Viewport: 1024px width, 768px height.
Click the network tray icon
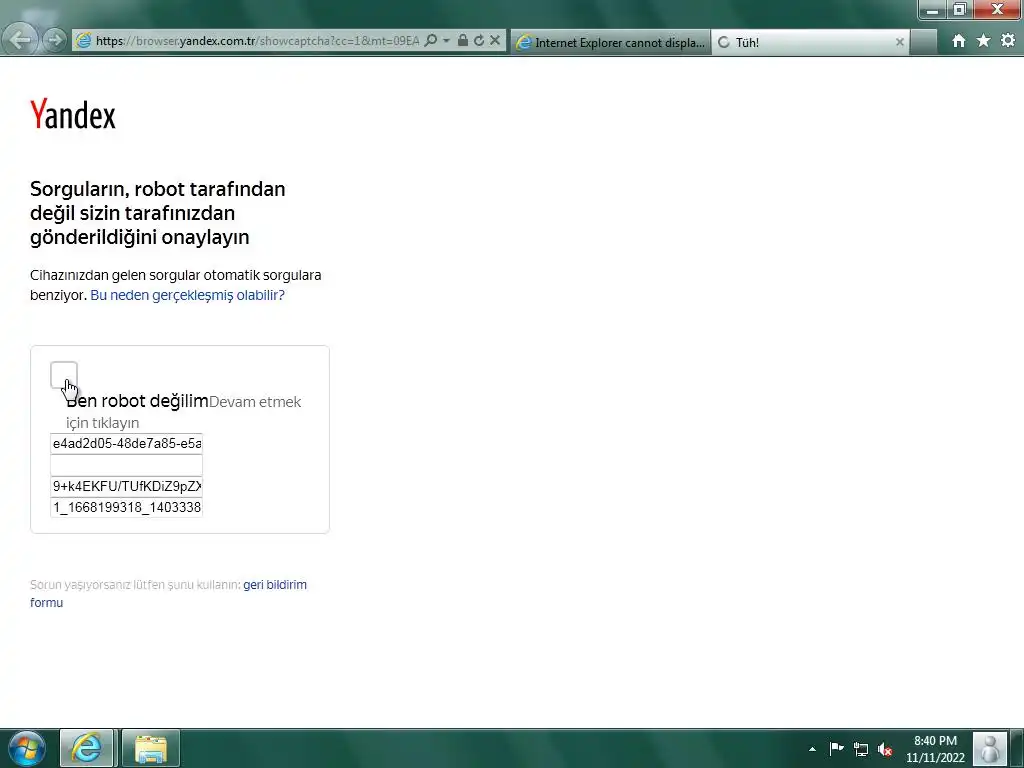click(x=861, y=749)
